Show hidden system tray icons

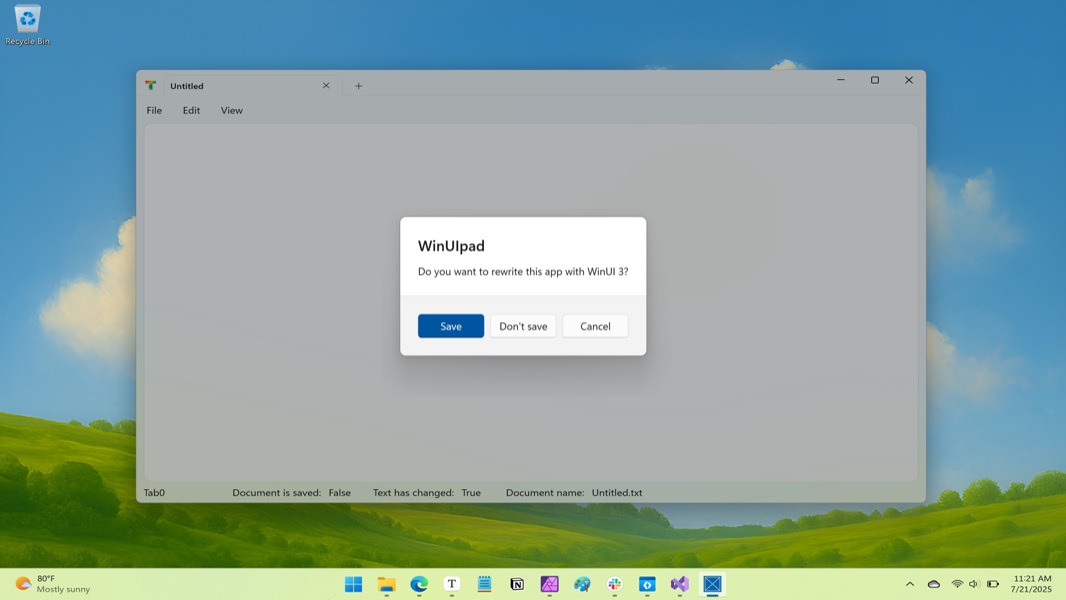tap(910, 584)
